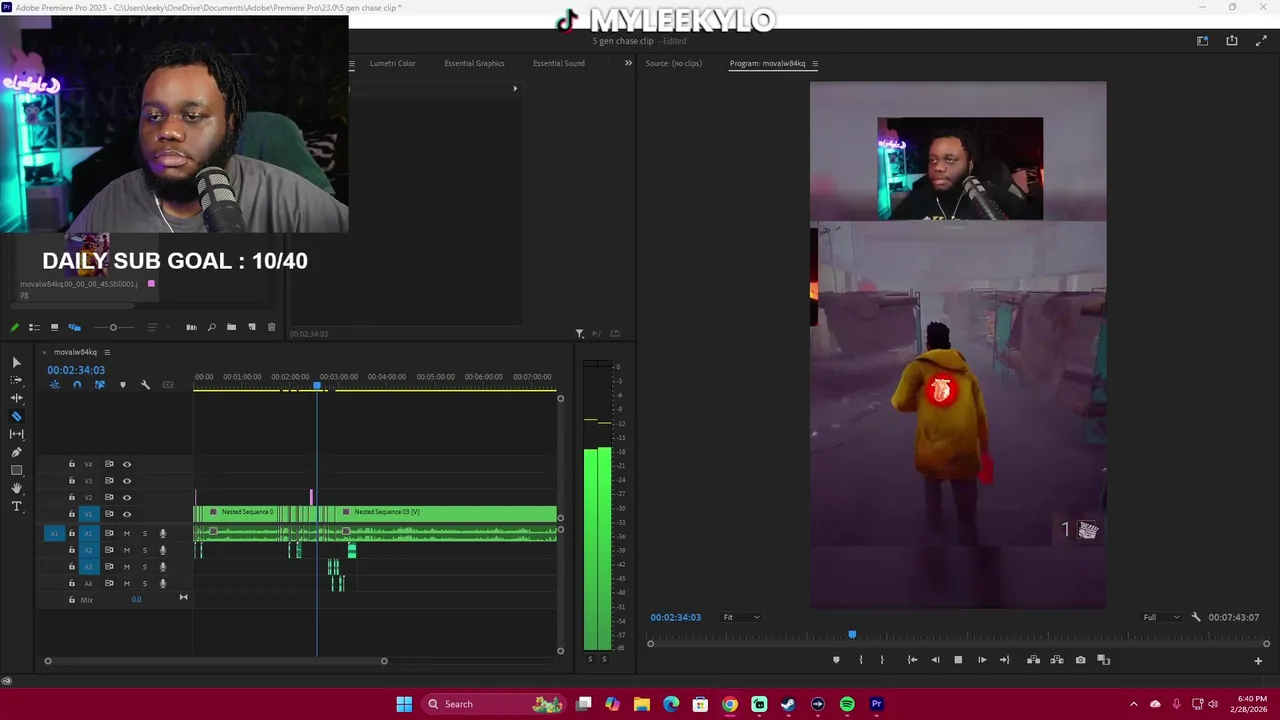1280x720 pixels.
Task: Expand the Effect Controls triangle arrow
Action: click(x=515, y=88)
